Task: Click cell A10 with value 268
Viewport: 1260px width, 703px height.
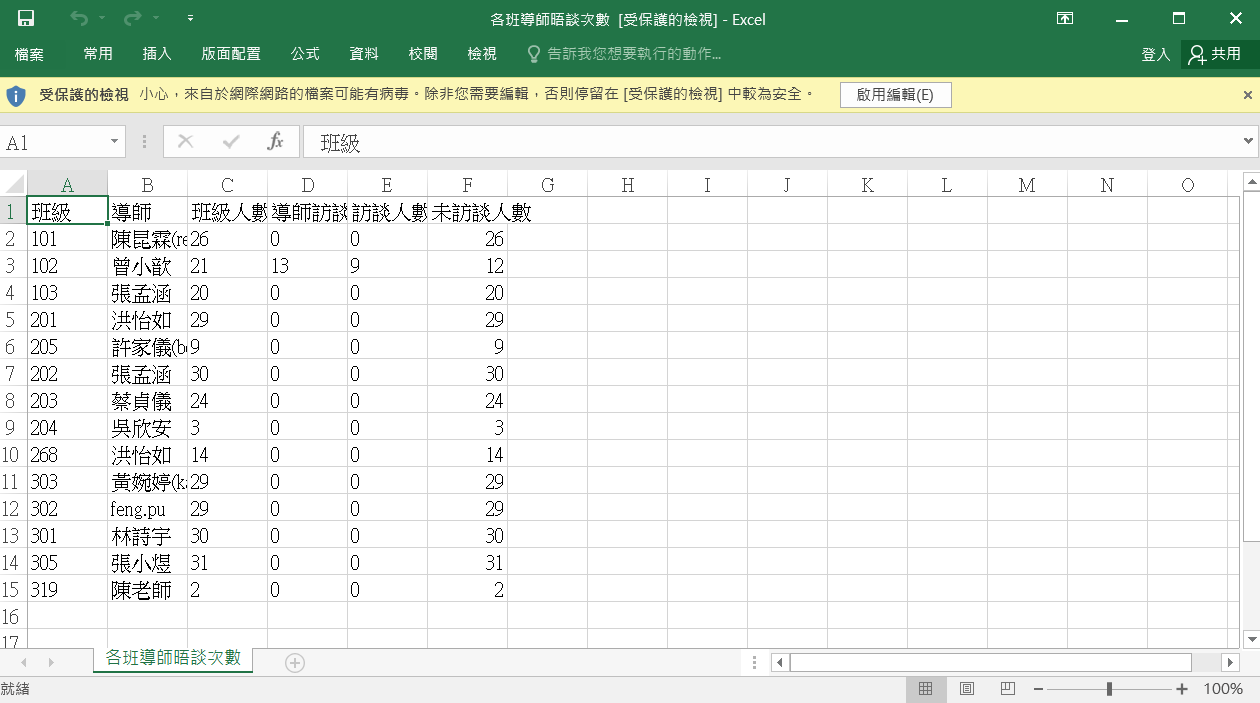Action: 67,455
